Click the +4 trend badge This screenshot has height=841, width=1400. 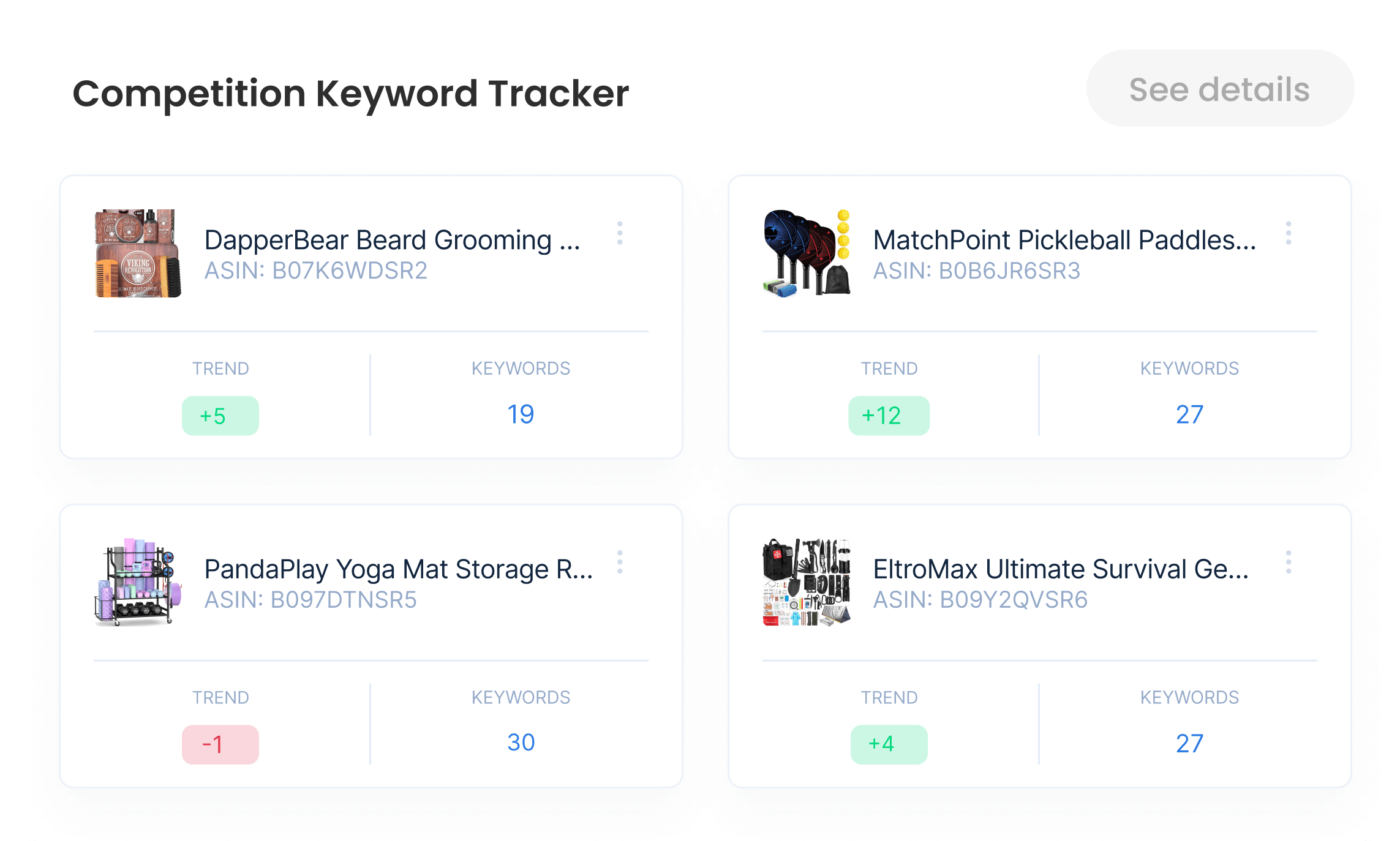click(x=889, y=744)
